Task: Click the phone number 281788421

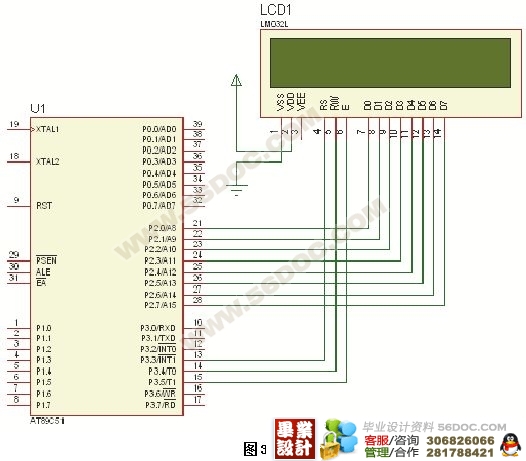Action: [x=460, y=453]
